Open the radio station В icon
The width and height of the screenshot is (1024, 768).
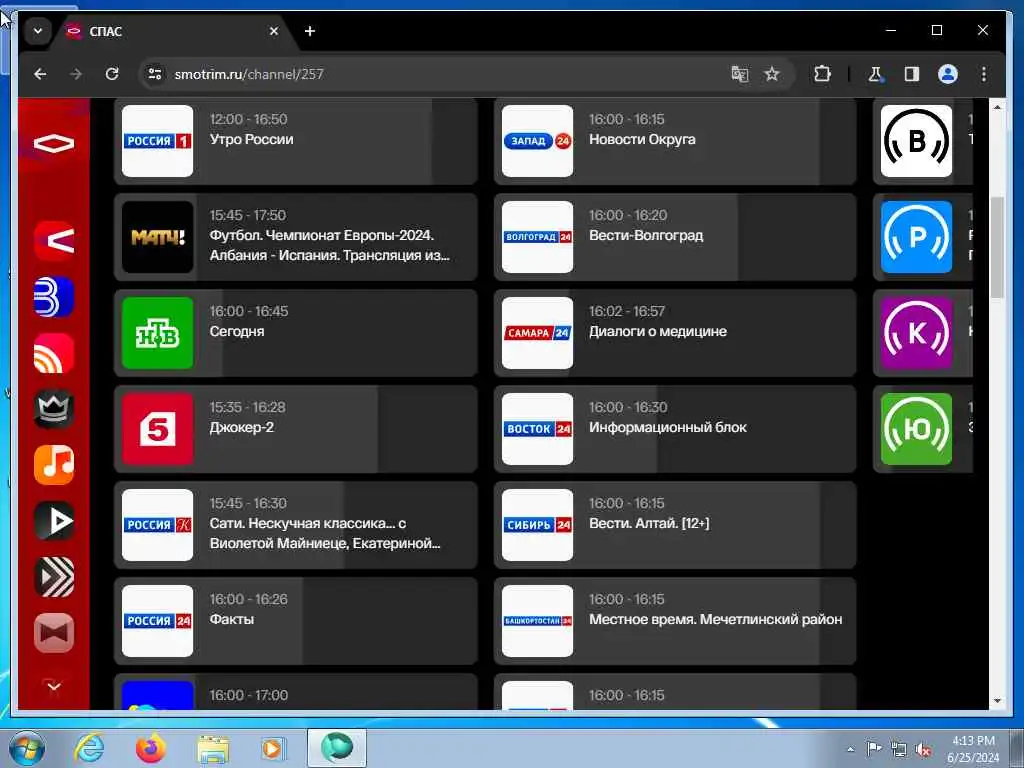pos(916,141)
